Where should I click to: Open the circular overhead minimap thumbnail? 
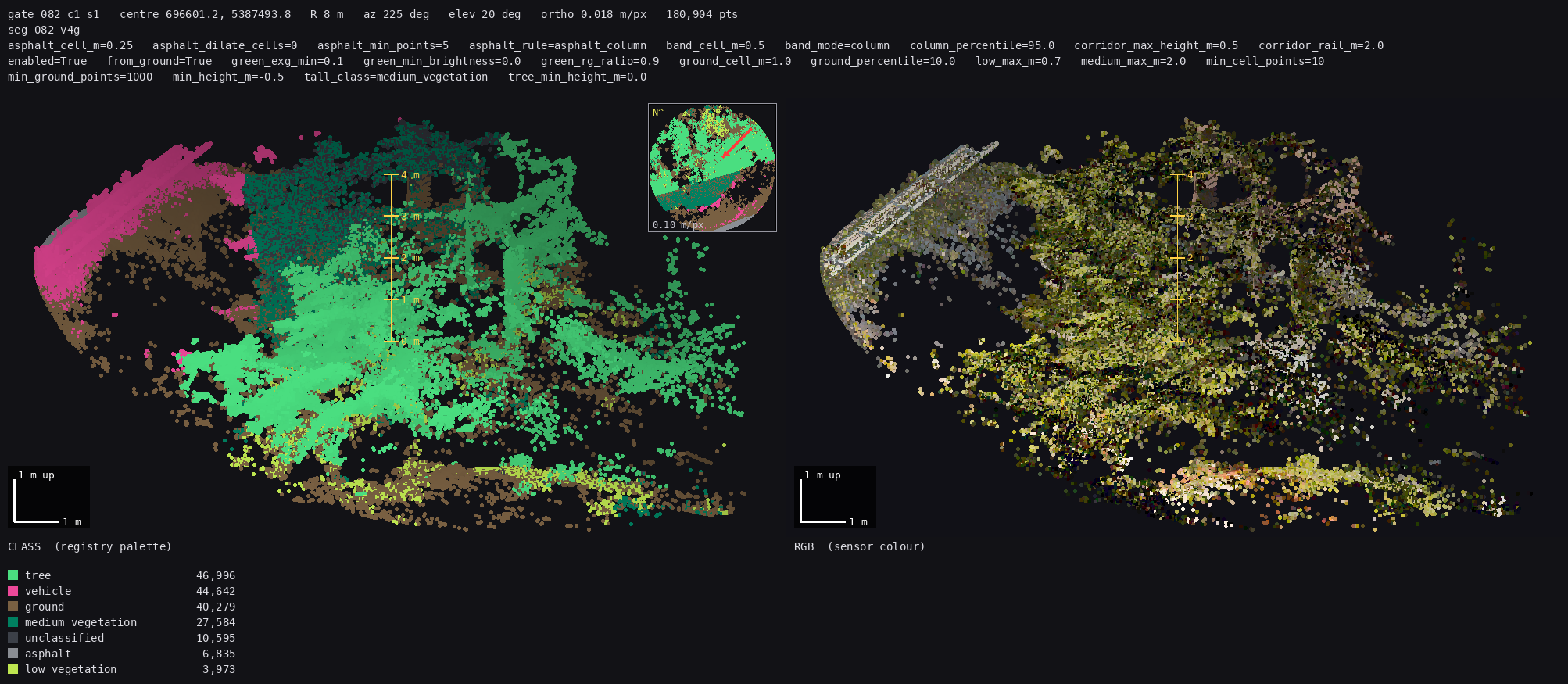712,167
